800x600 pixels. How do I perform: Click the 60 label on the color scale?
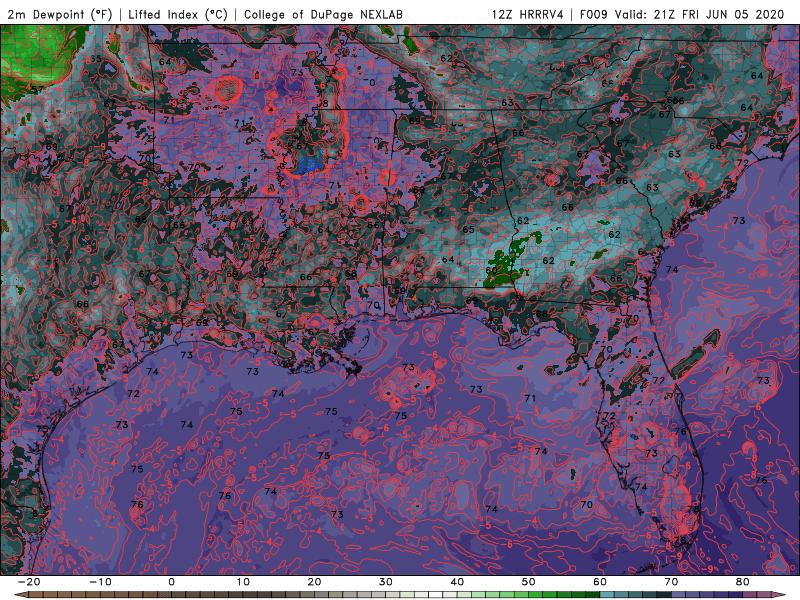coord(600,582)
